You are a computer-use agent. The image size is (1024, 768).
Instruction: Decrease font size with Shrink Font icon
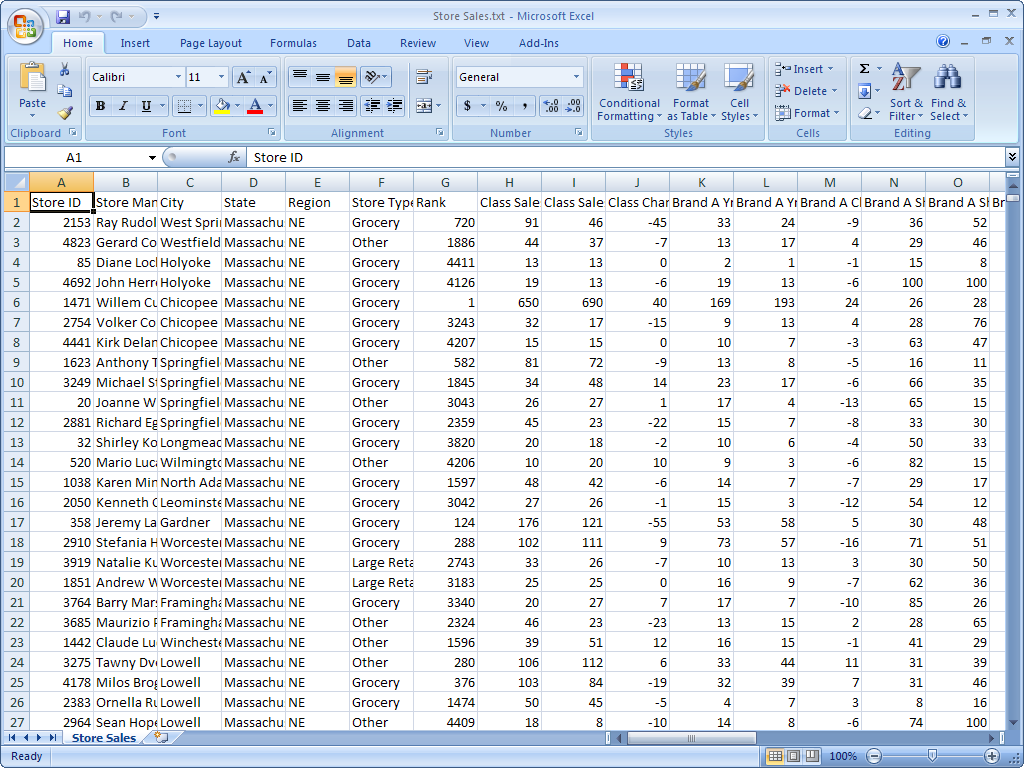coord(264,77)
